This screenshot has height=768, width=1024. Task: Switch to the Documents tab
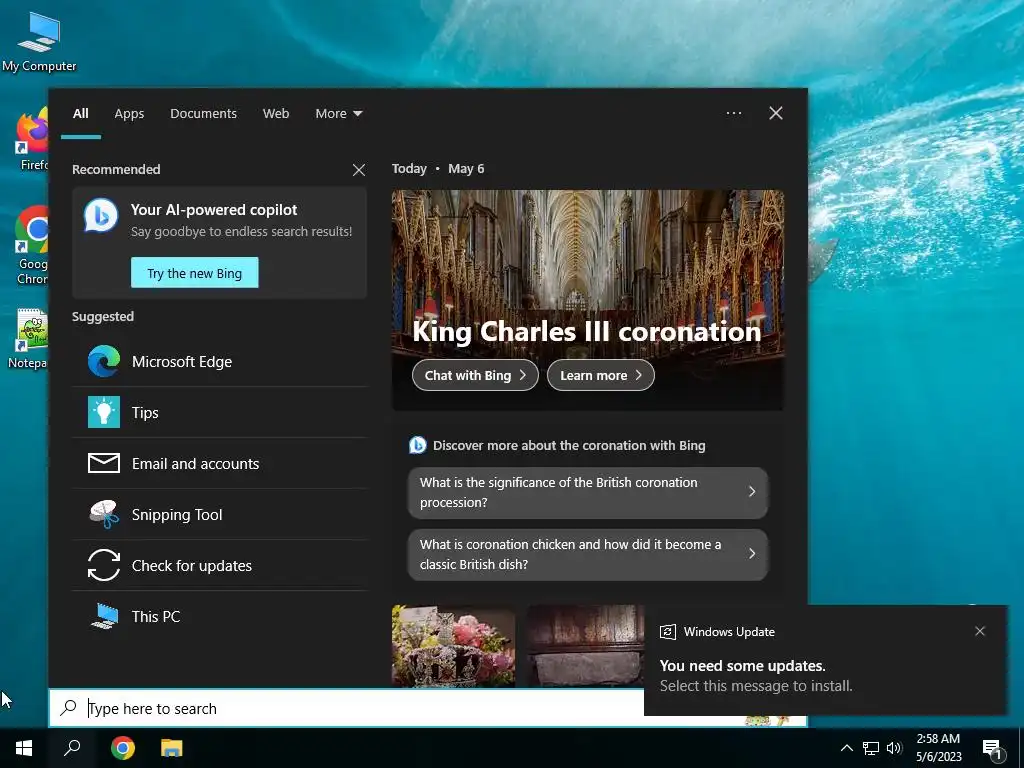(x=203, y=114)
